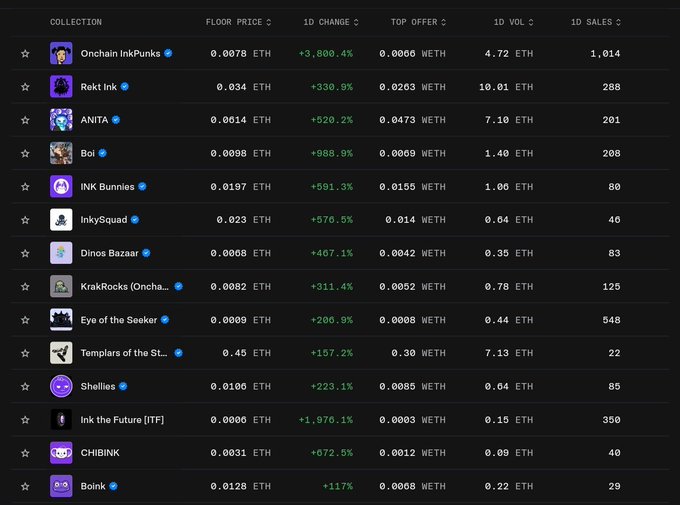The width and height of the screenshot is (680, 505).
Task: Open Ink the Future [ITF] avatar
Action: tap(61, 420)
